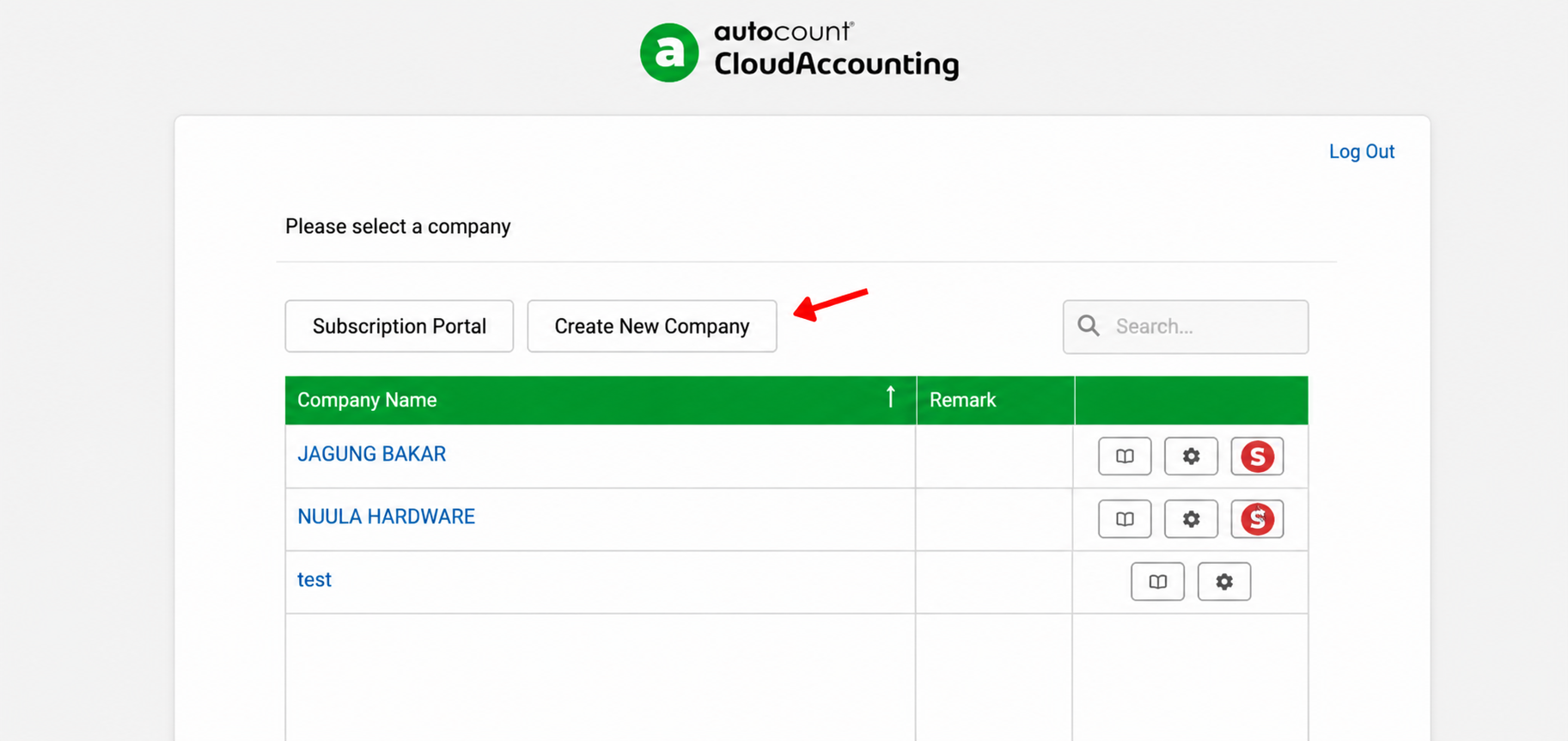Open the book icon for test company
The width and height of the screenshot is (1568, 741).
tap(1157, 582)
